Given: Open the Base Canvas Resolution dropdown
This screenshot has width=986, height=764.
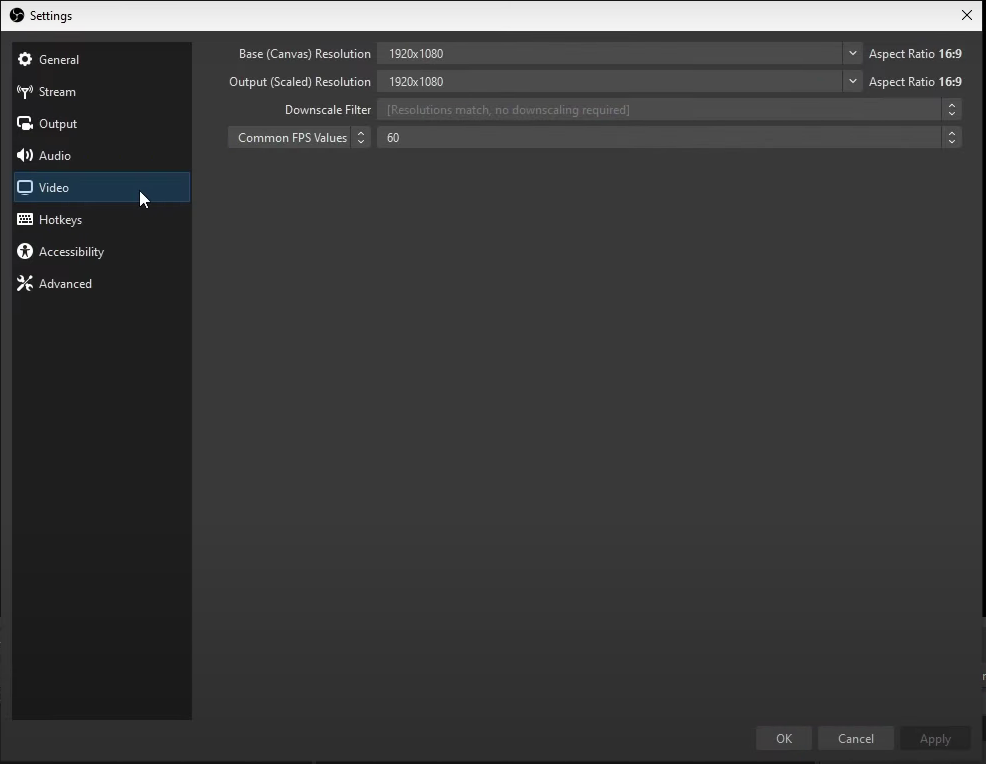Looking at the screenshot, I should coord(852,53).
